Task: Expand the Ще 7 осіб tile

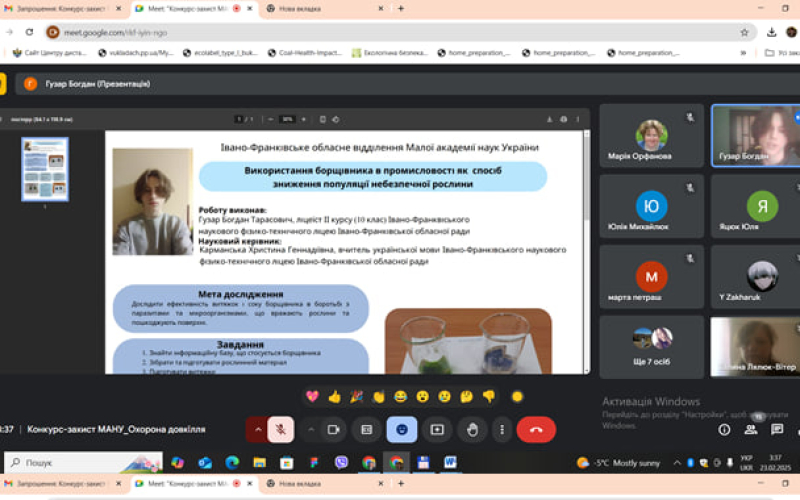Action: coord(652,347)
